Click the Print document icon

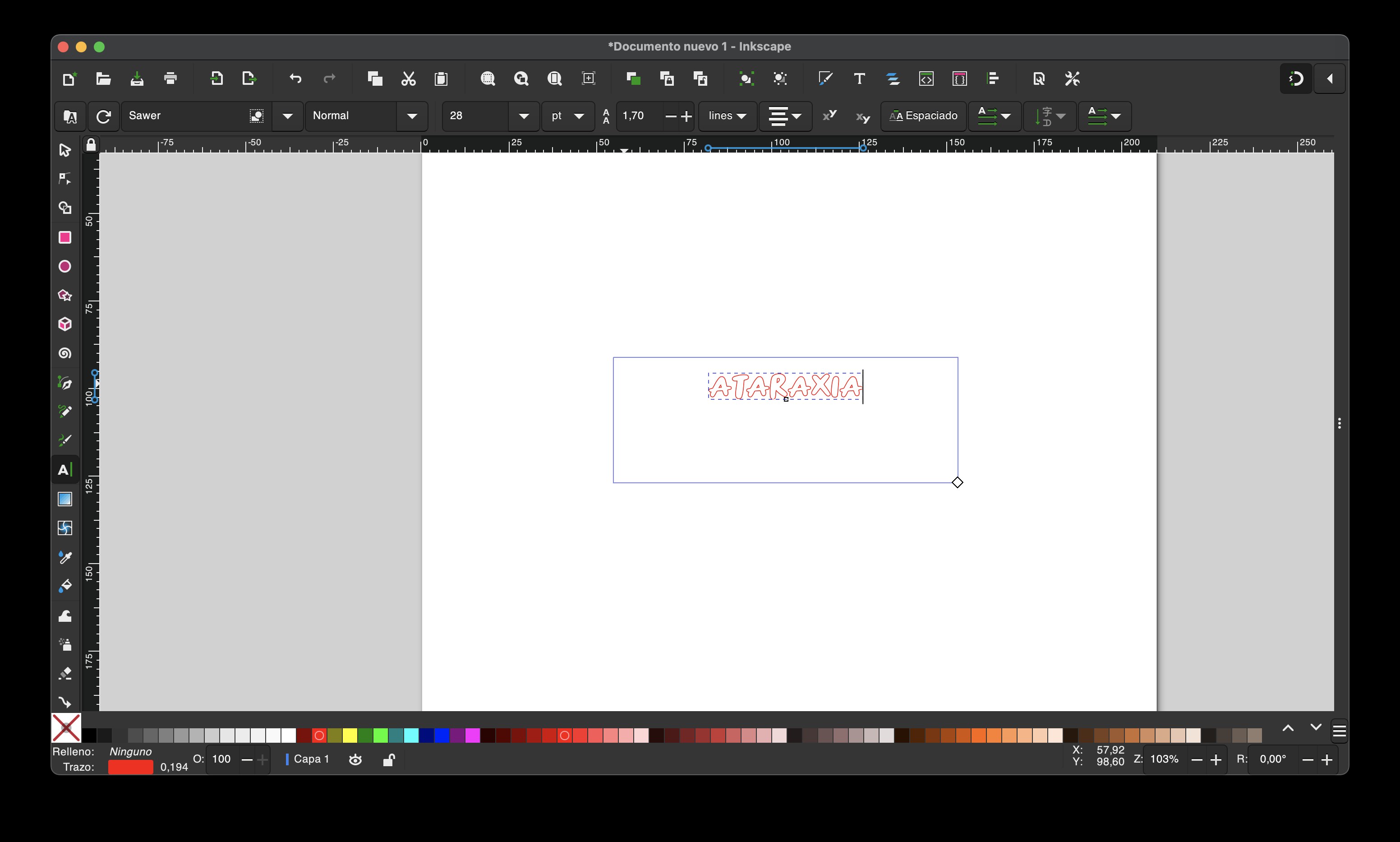click(170, 79)
